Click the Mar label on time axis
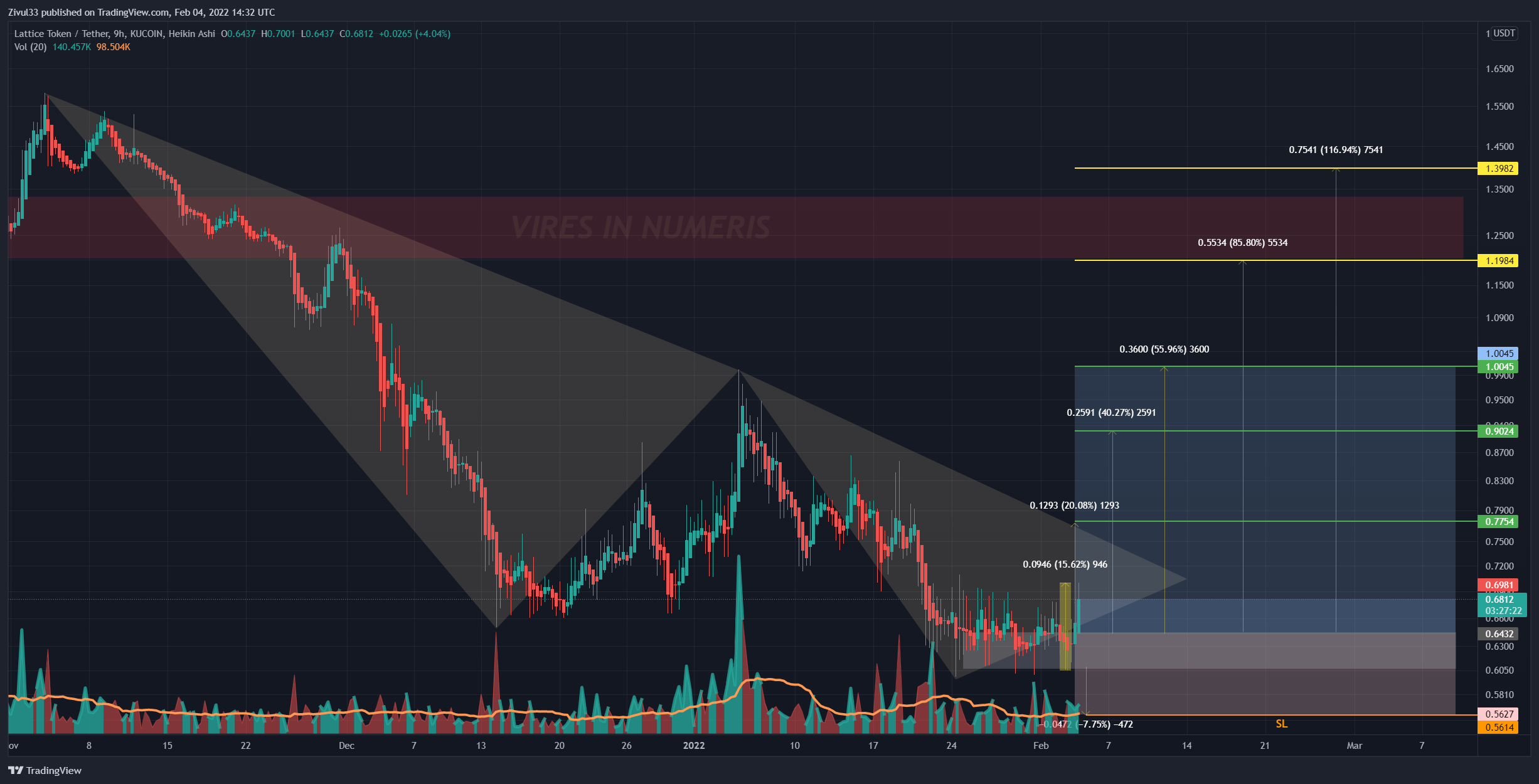1539x784 pixels. click(x=1355, y=746)
